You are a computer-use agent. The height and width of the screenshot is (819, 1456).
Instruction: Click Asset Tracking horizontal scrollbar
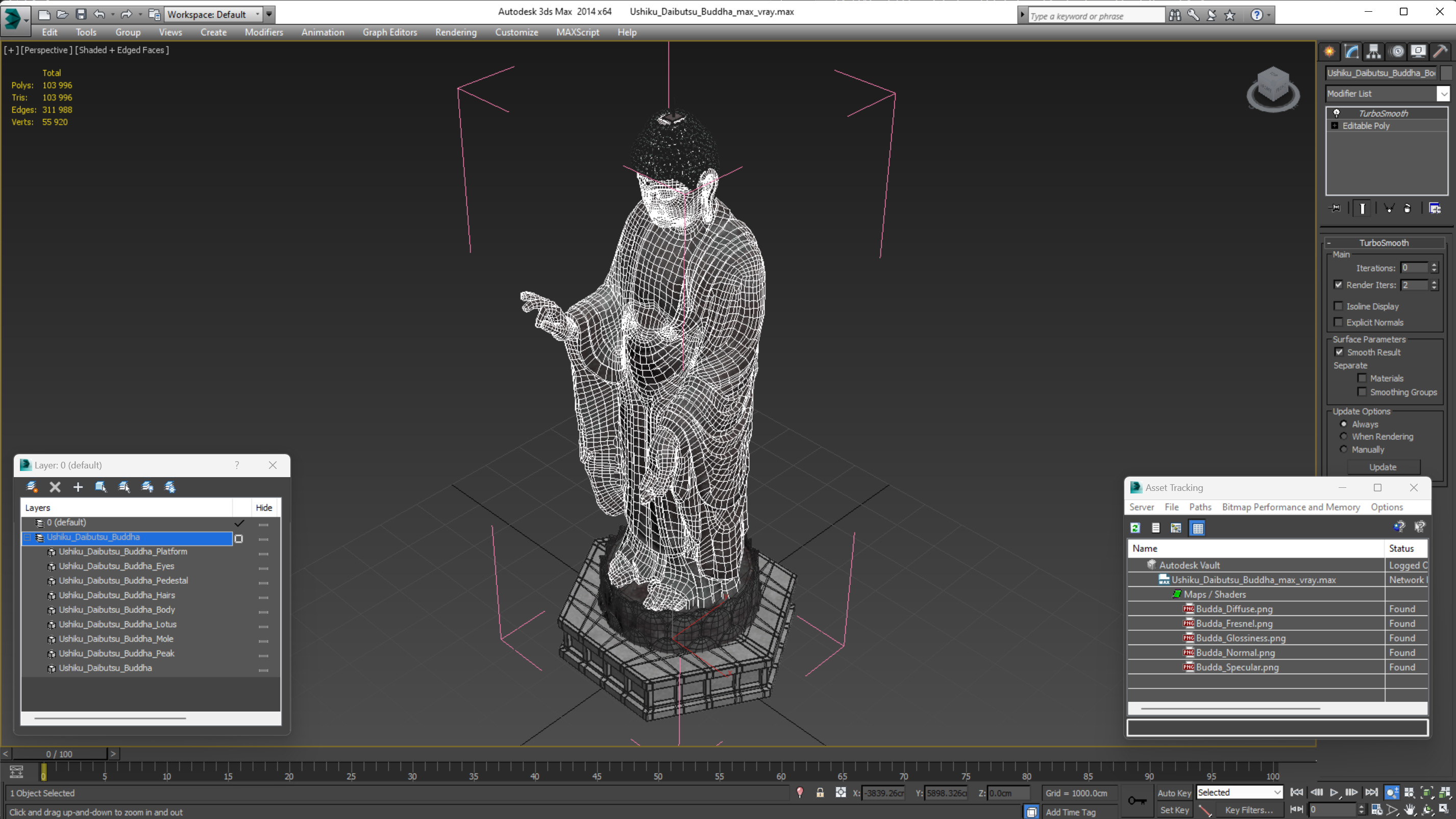[1230, 708]
